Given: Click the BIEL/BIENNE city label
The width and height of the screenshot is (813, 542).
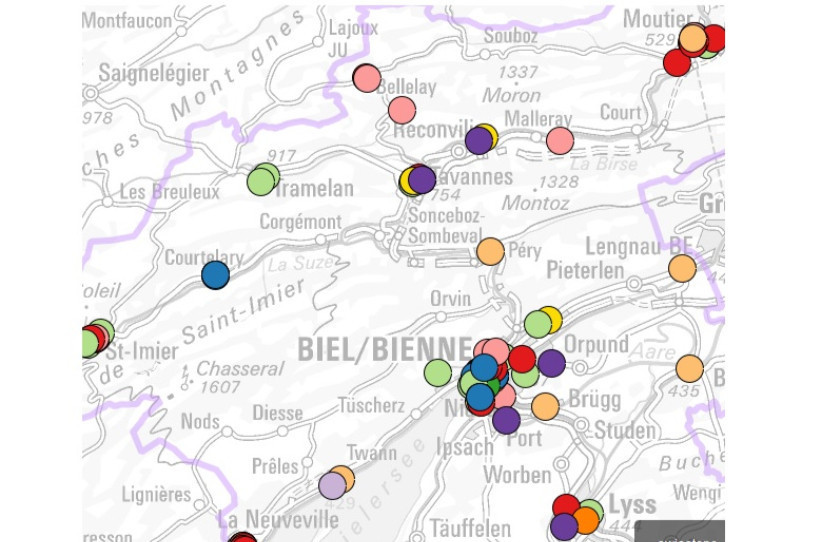Looking at the screenshot, I should (x=385, y=349).
